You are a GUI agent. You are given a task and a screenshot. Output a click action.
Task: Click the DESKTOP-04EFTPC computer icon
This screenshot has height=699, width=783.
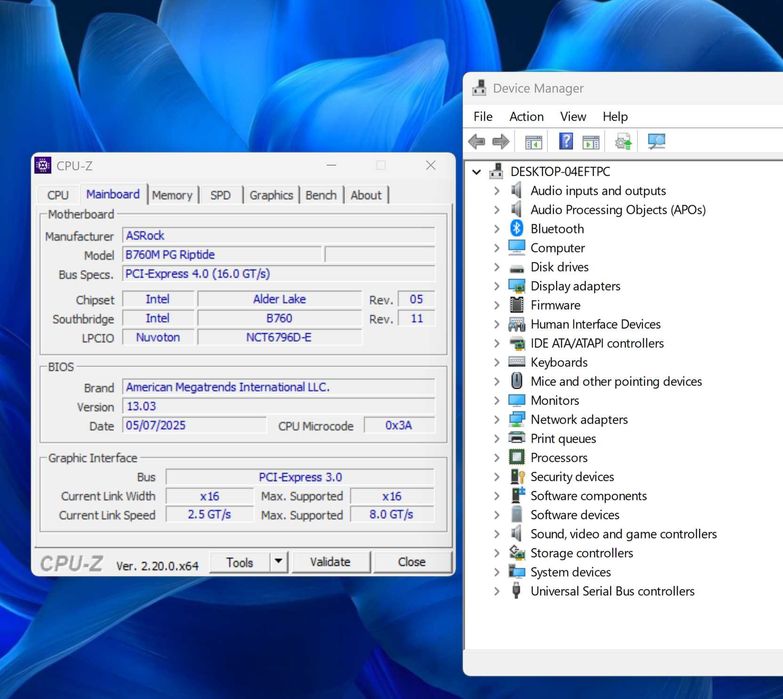tap(496, 171)
